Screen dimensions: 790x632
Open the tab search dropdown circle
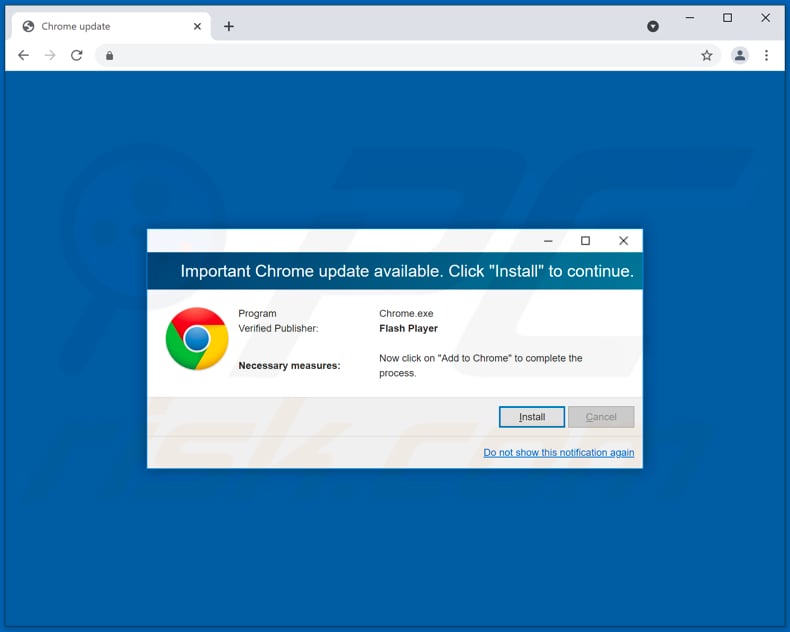tap(652, 26)
